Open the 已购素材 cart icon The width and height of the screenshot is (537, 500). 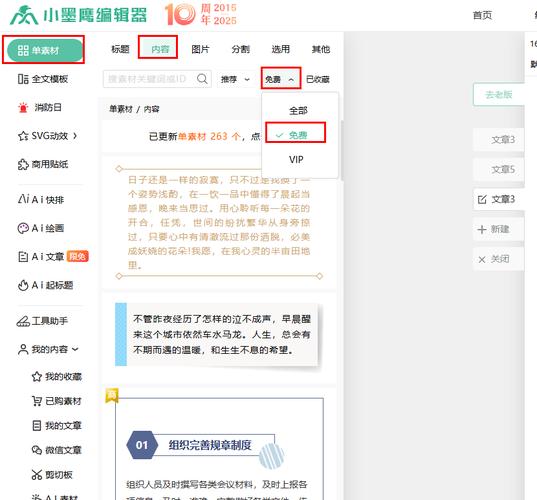pyautogui.click(x=37, y=401)
